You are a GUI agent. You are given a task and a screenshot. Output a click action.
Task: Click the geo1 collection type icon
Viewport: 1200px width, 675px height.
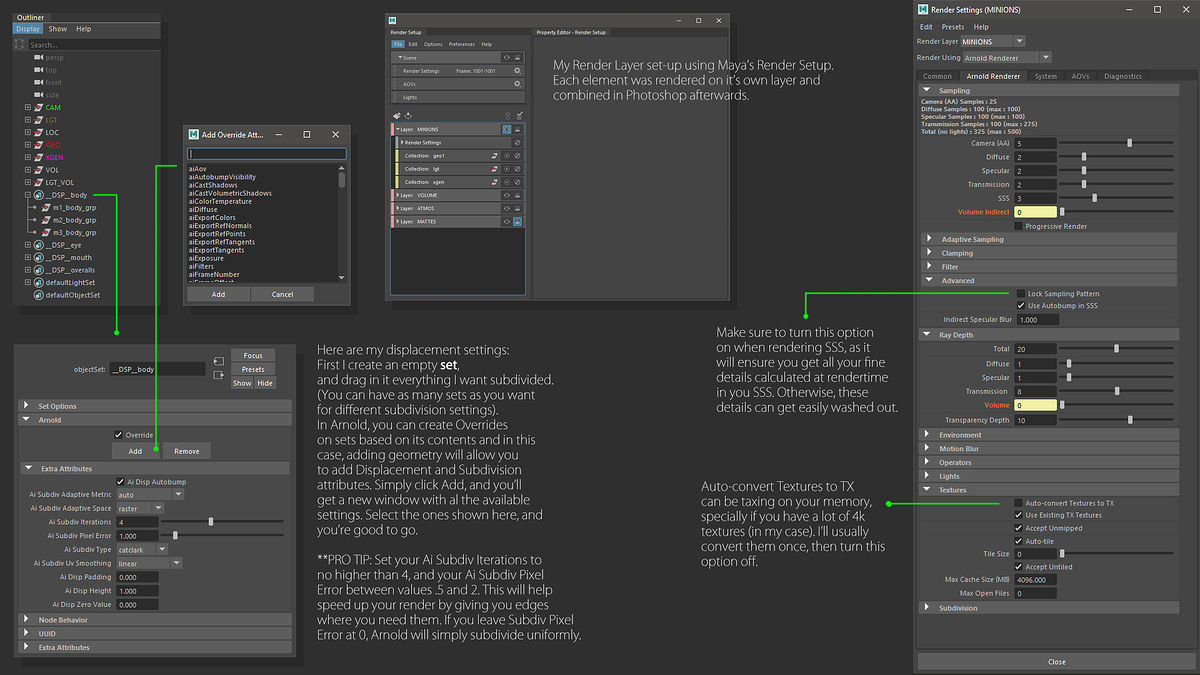(x=494, y=156)
